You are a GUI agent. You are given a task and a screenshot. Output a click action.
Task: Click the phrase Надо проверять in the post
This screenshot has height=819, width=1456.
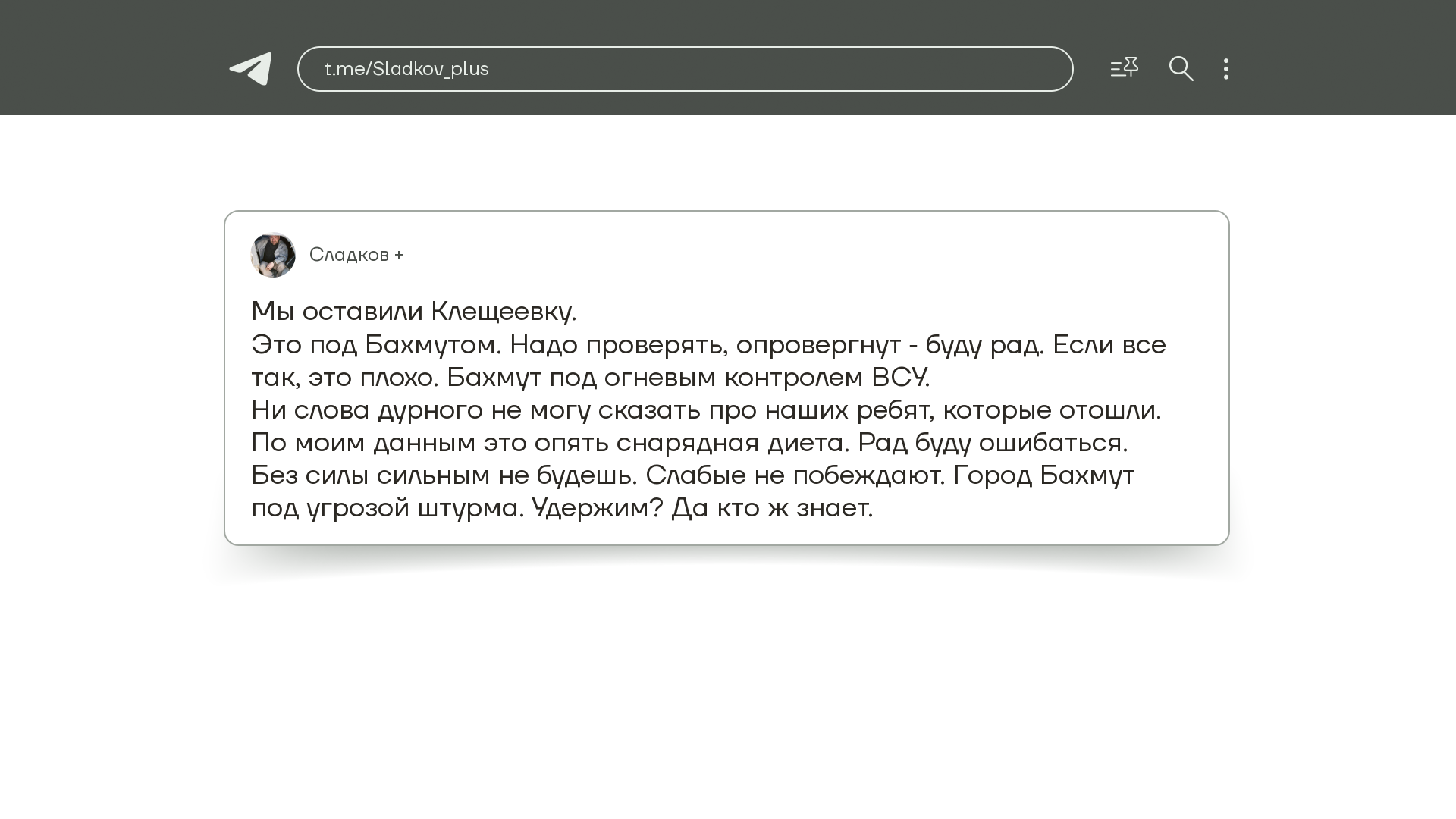618,345
